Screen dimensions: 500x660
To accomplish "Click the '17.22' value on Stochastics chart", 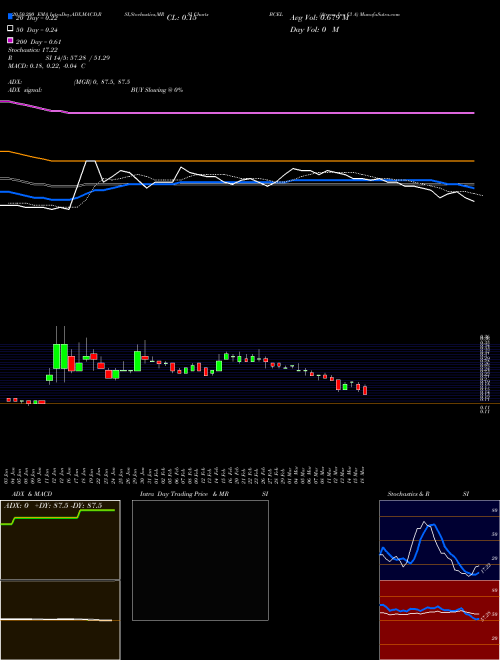I will (x=486, y=568).
